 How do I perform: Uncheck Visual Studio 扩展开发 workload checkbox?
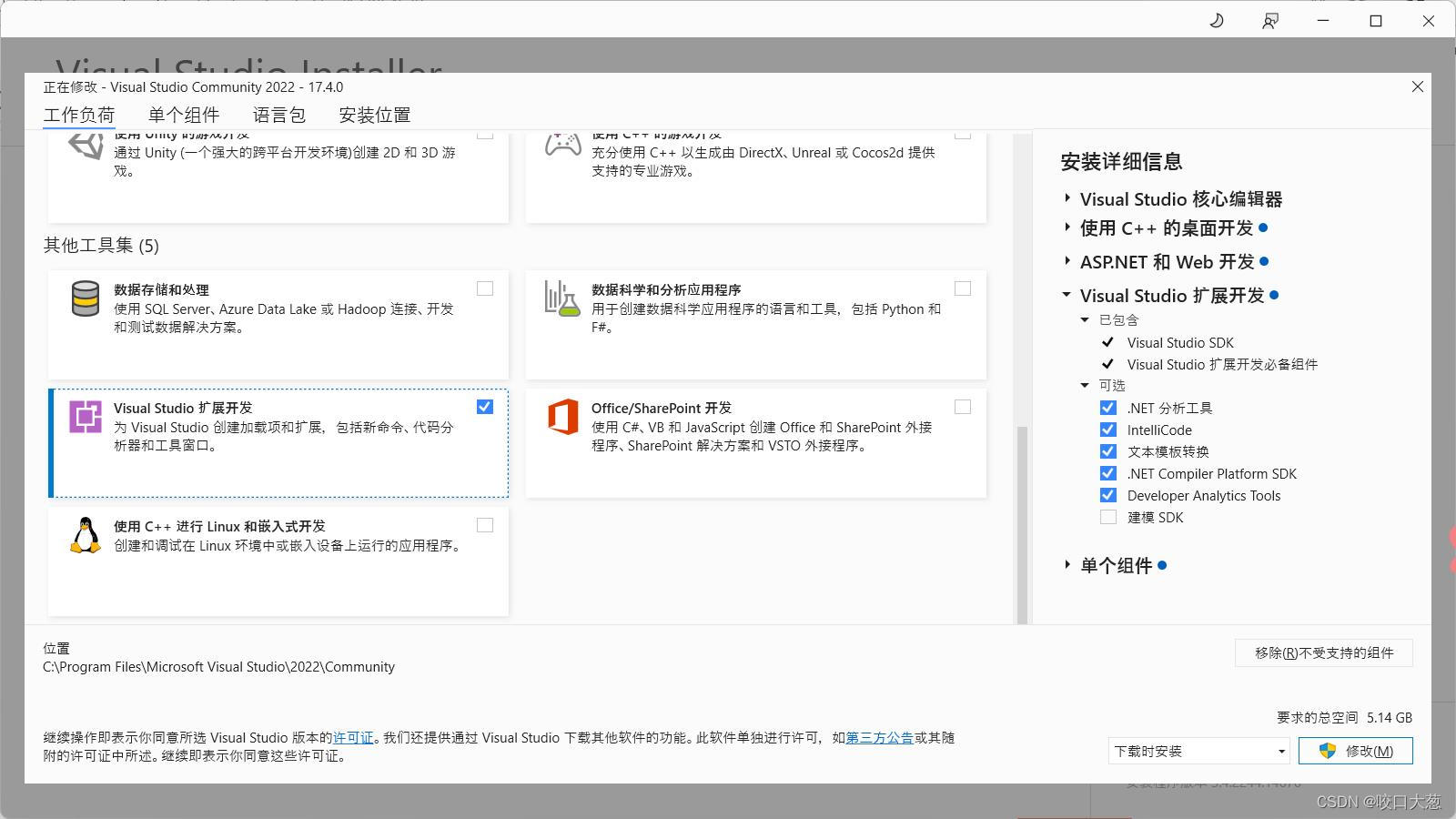(x=485, y=407)
